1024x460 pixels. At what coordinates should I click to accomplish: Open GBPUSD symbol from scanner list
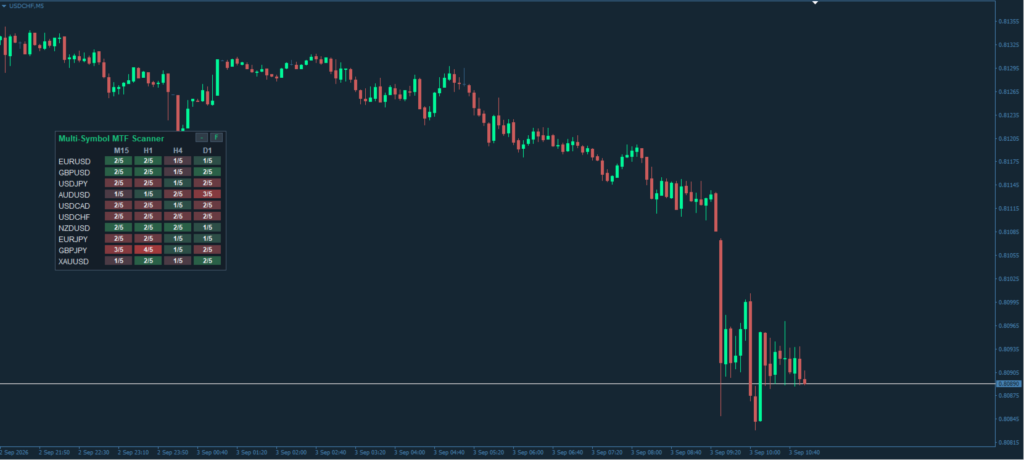(x=74, y=172)
